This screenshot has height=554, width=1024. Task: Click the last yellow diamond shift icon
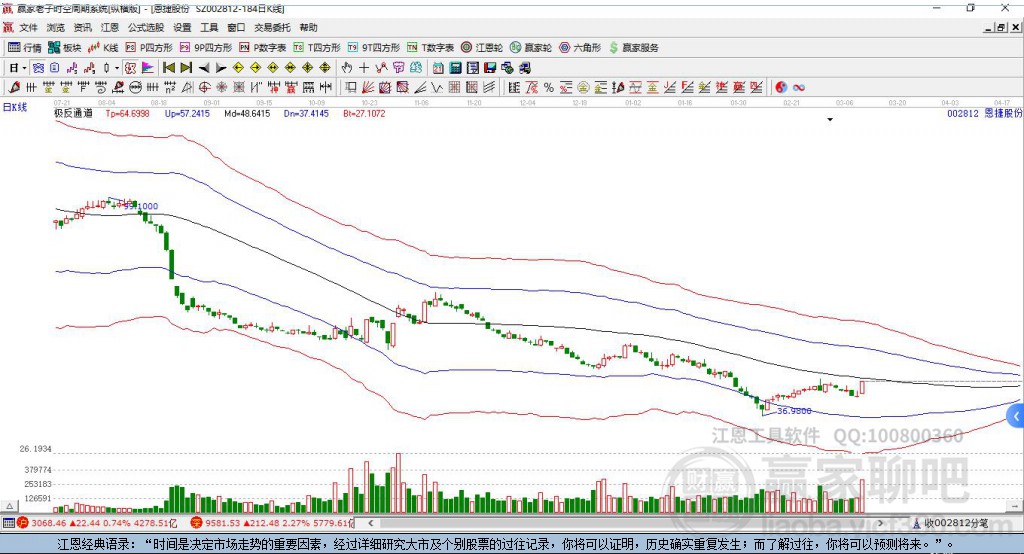click(x=325, y=68)
